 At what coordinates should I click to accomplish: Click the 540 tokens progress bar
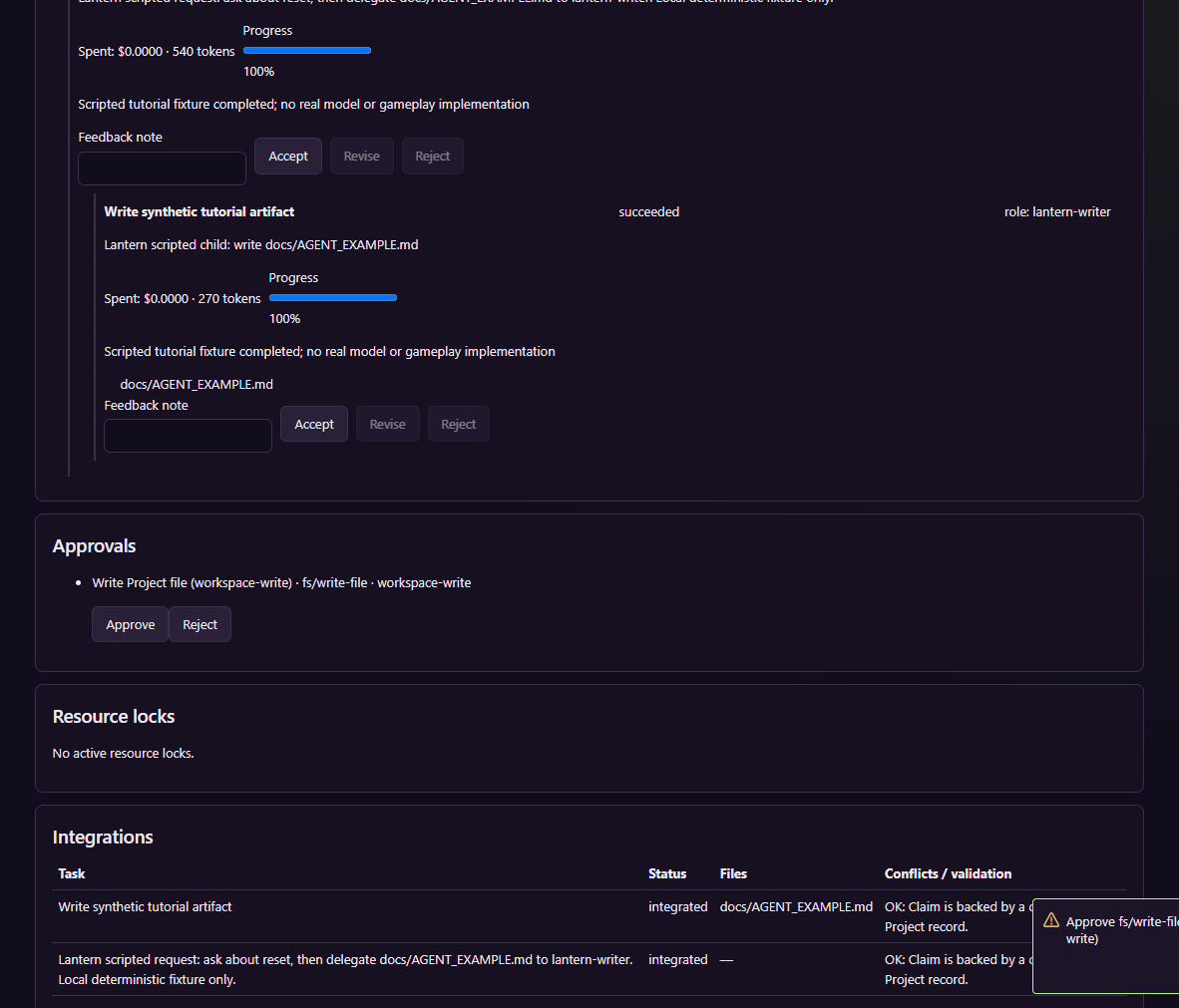tap(307, 51)
